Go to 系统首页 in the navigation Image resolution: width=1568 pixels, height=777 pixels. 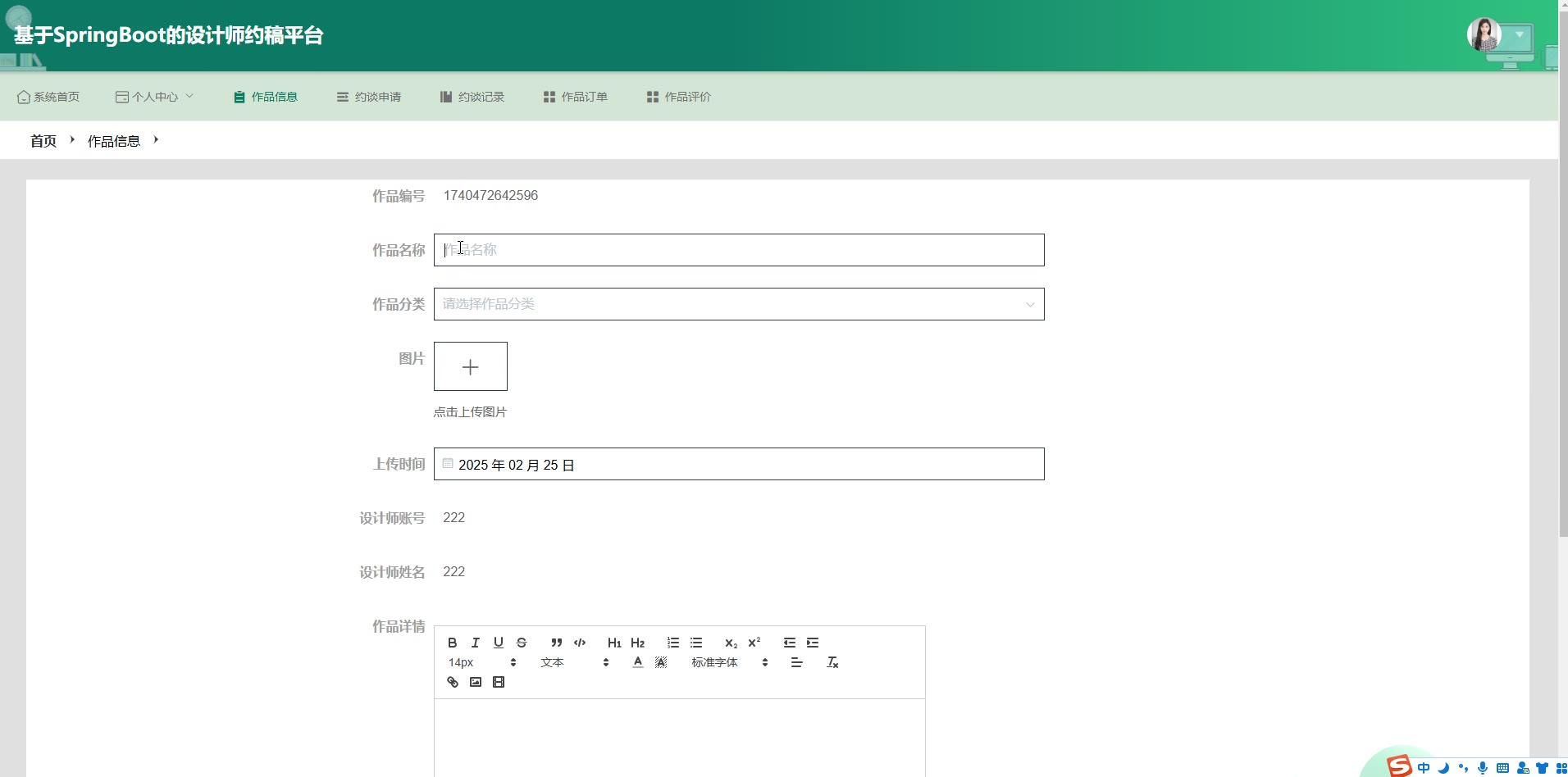coord(48,97)
